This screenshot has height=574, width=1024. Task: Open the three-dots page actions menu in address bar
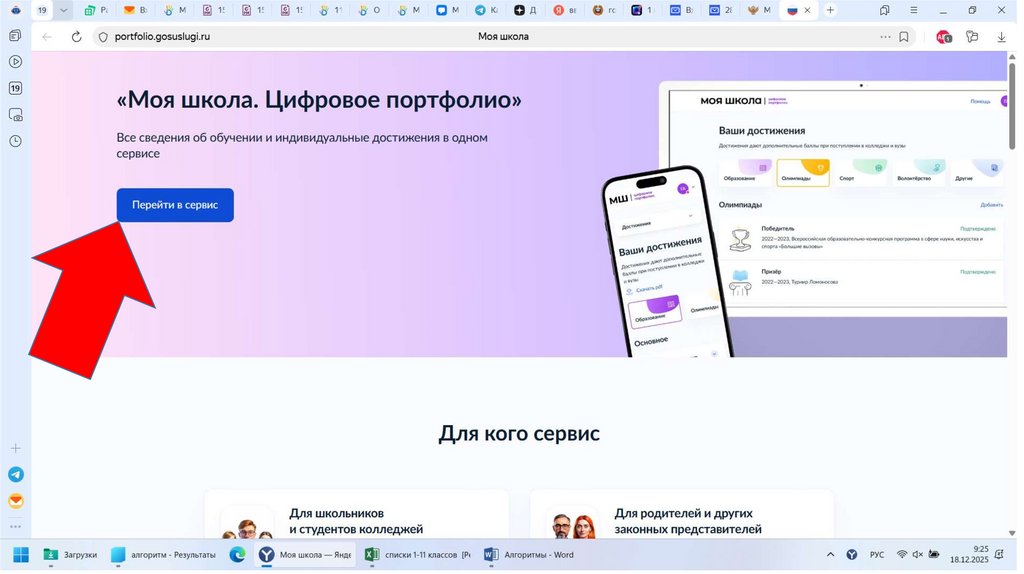click(885, 37)
